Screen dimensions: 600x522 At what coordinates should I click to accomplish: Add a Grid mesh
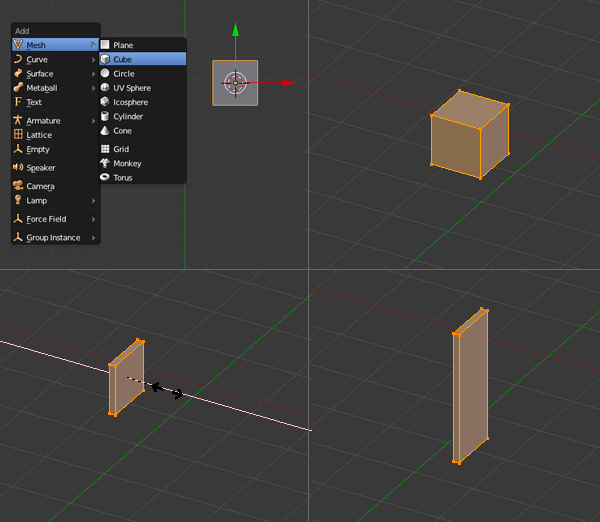[143, 149]
